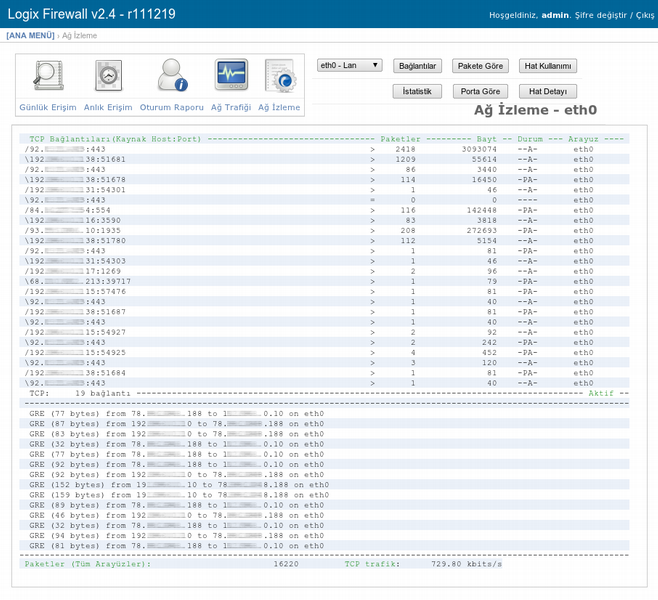
Task: Click the green Aktif status text
Action: [x=601, y=394]
